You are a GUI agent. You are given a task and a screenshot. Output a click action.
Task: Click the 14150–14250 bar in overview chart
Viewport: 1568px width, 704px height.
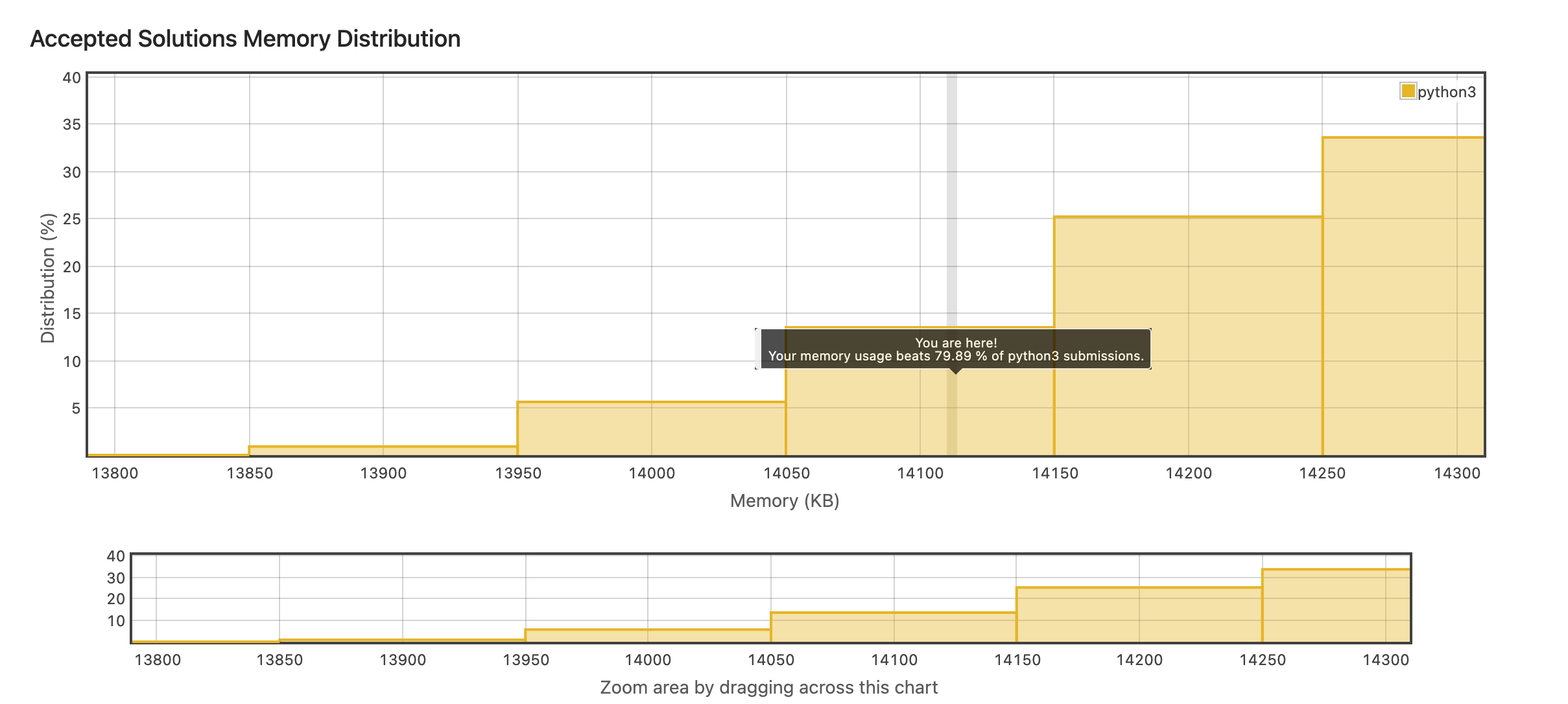click(1139, 615)
